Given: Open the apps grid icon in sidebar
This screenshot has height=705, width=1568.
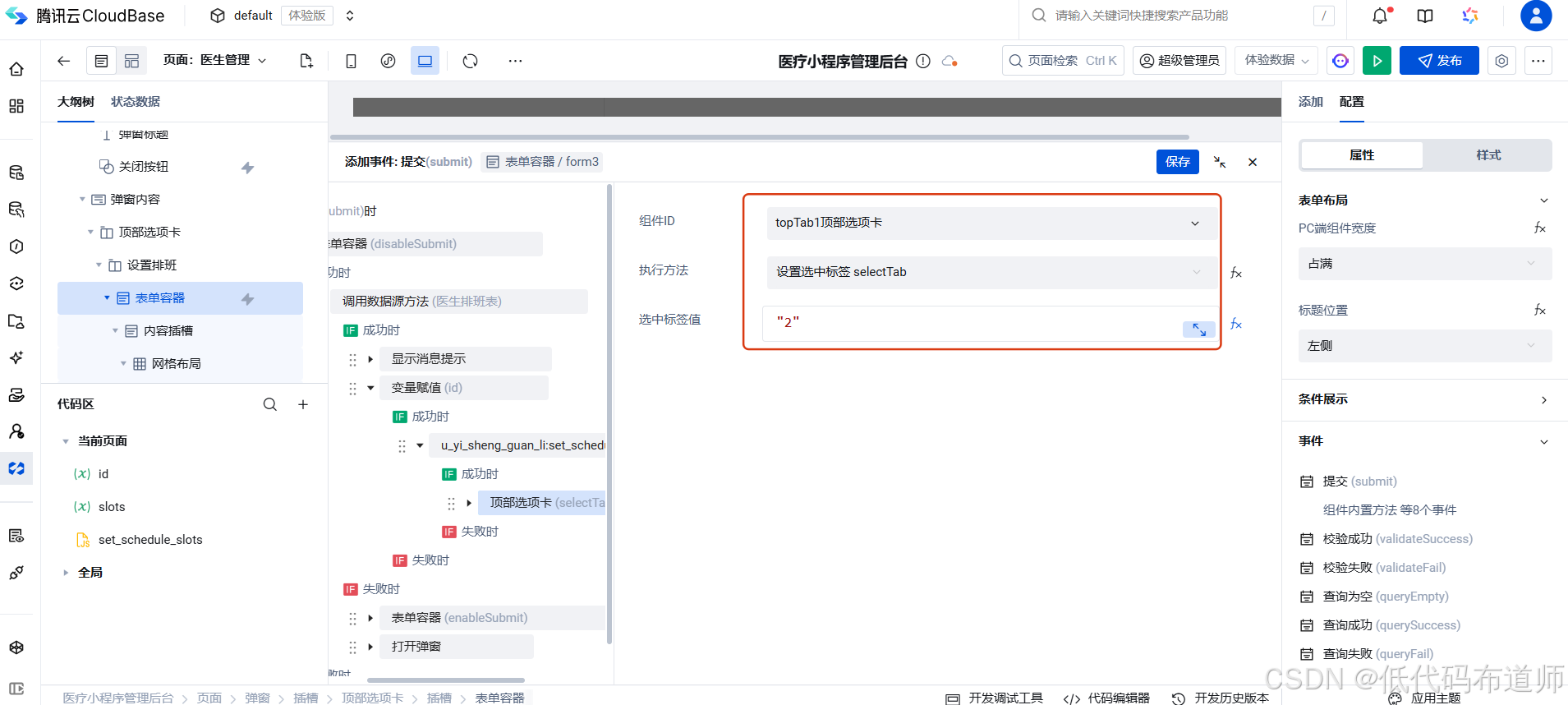Looking at the screenshot, I should pos(16,106).
